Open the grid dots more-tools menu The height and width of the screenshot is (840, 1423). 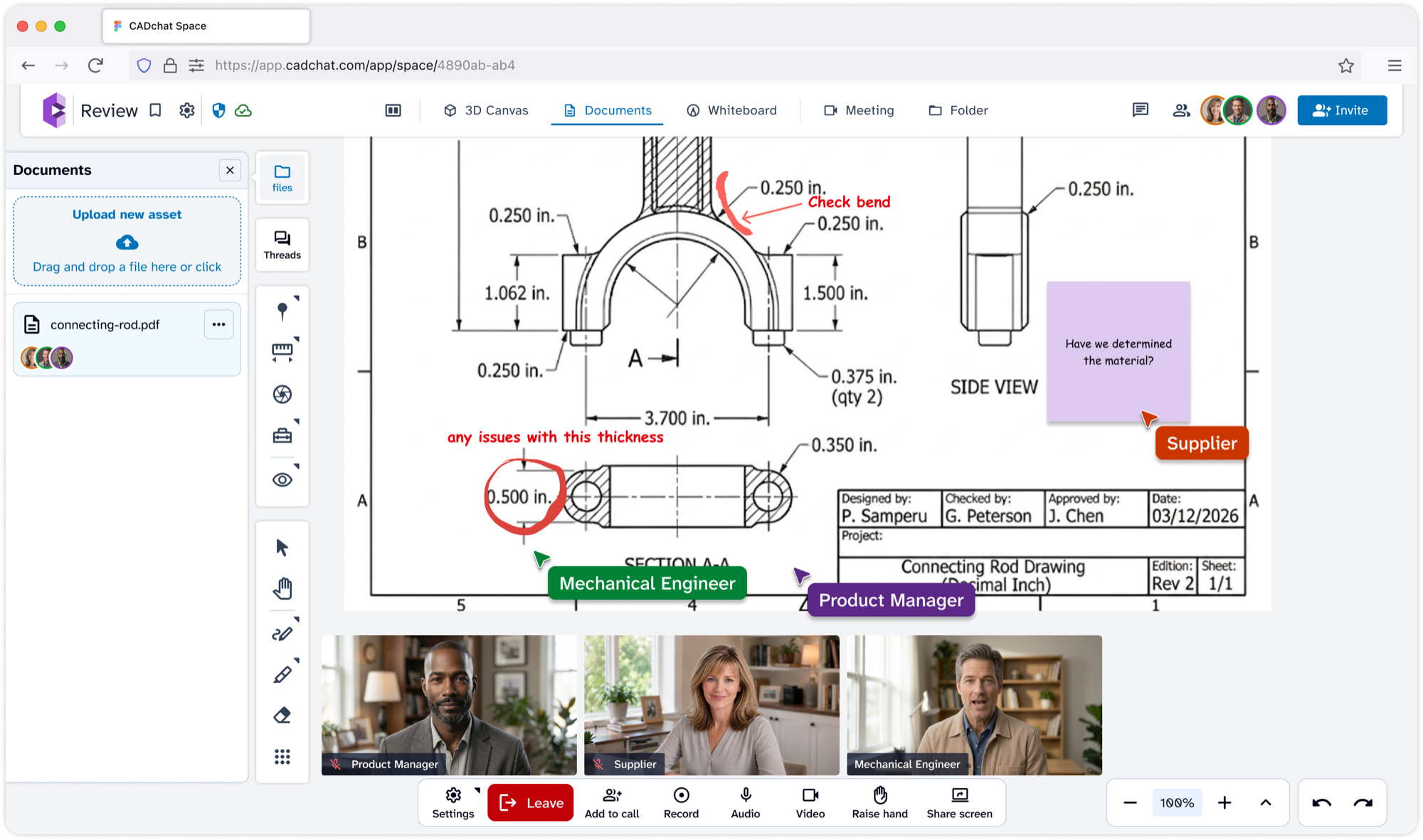(282, 757)
